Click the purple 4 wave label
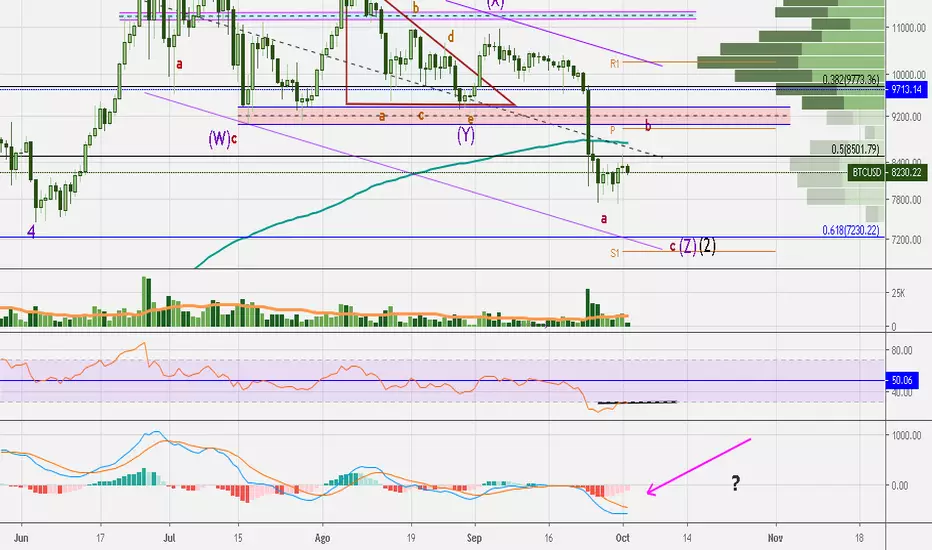The image size is (932, 550). click(32, 232)
